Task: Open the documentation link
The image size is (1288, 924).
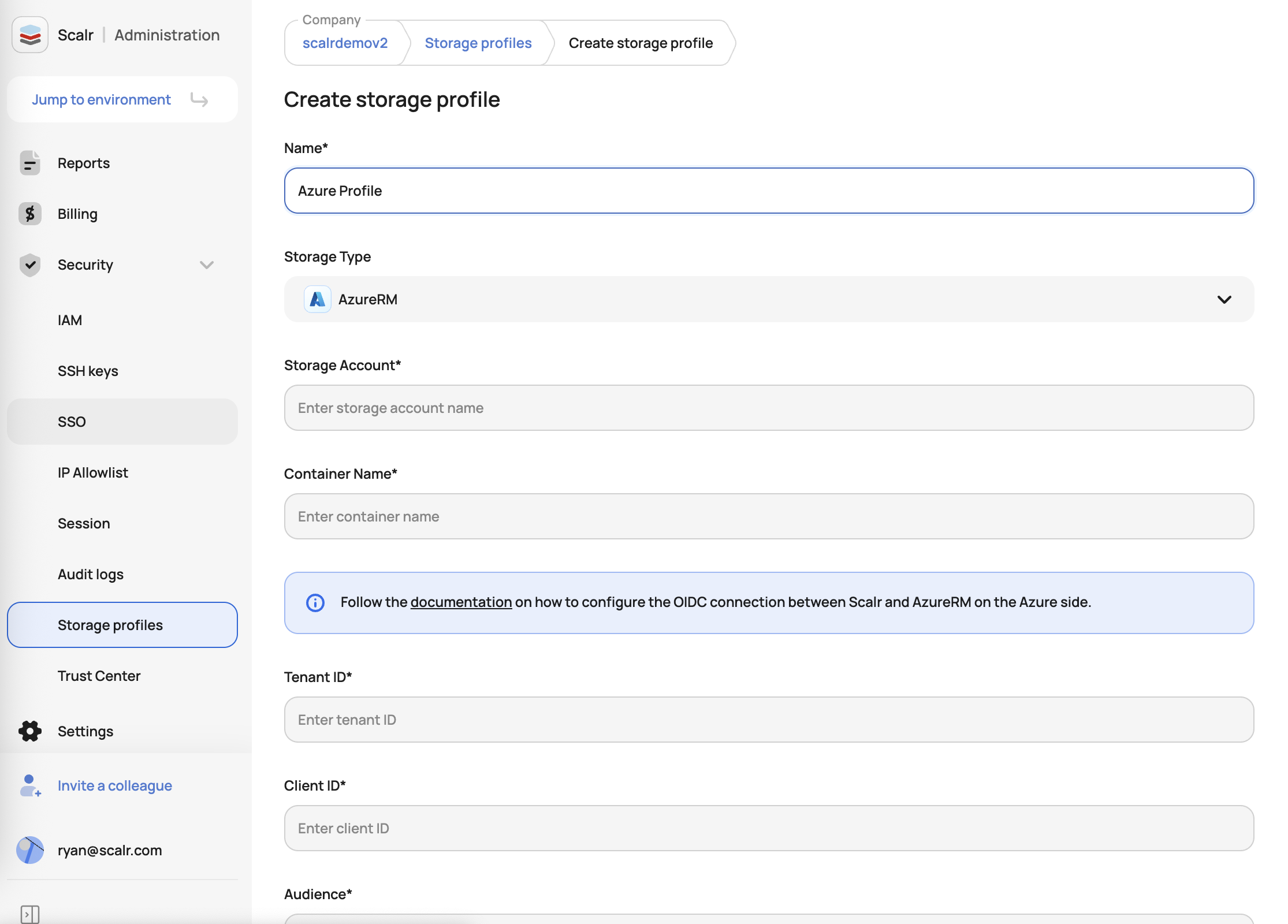Action: click(x=461, y=602)
